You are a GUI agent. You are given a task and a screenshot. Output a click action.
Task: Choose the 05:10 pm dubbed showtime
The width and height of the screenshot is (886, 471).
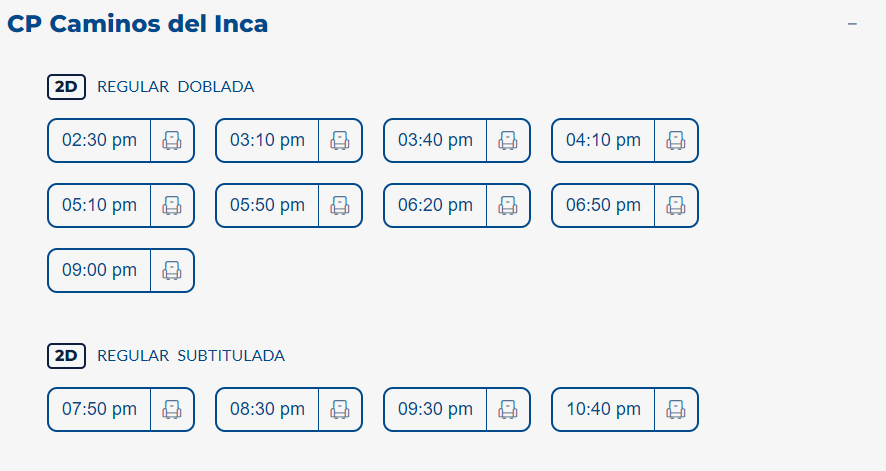tap(99, 206)
